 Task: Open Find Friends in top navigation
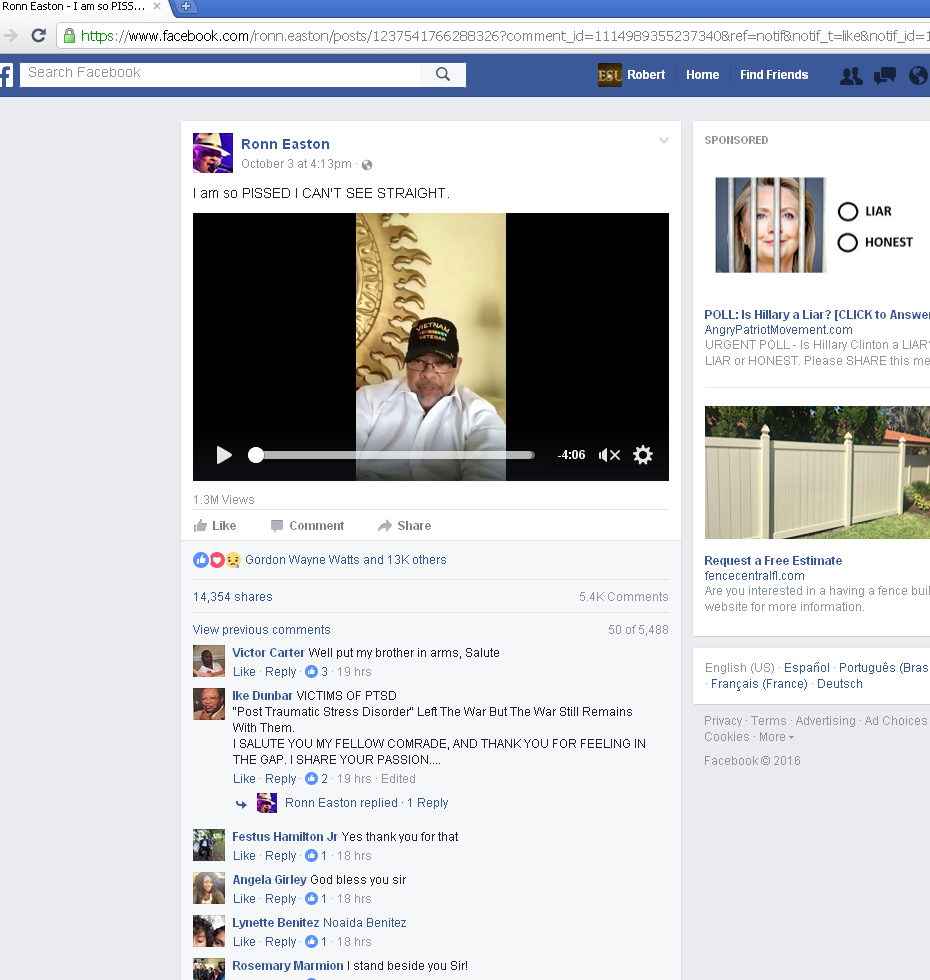coord(773,75)
